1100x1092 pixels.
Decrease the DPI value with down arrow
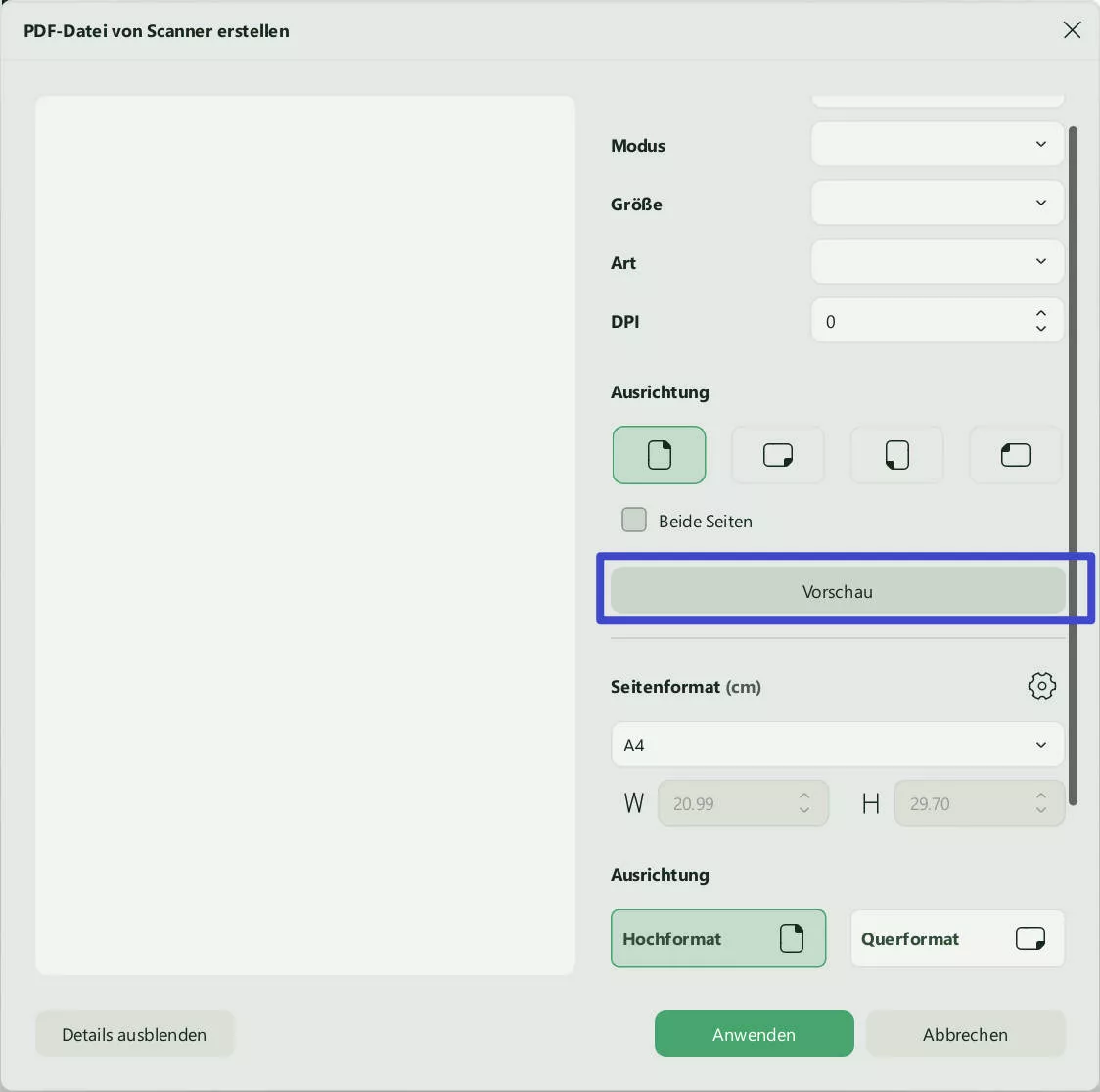1041,328
